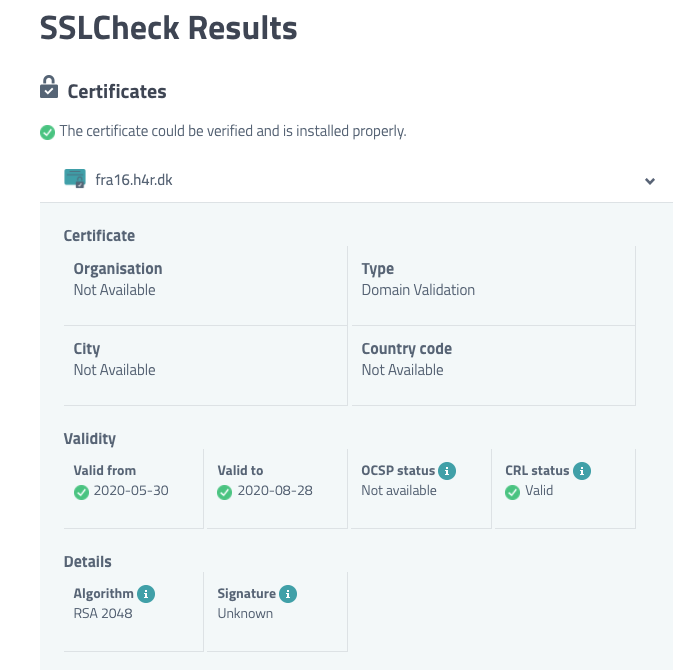Click the info icon next to Signature
This screenshot has height=670, width=682.
[x=288, y=594]
